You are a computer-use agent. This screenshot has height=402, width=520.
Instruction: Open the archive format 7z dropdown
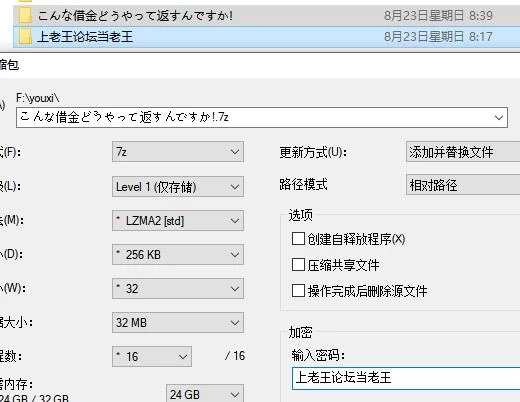[x=178, y=152]
